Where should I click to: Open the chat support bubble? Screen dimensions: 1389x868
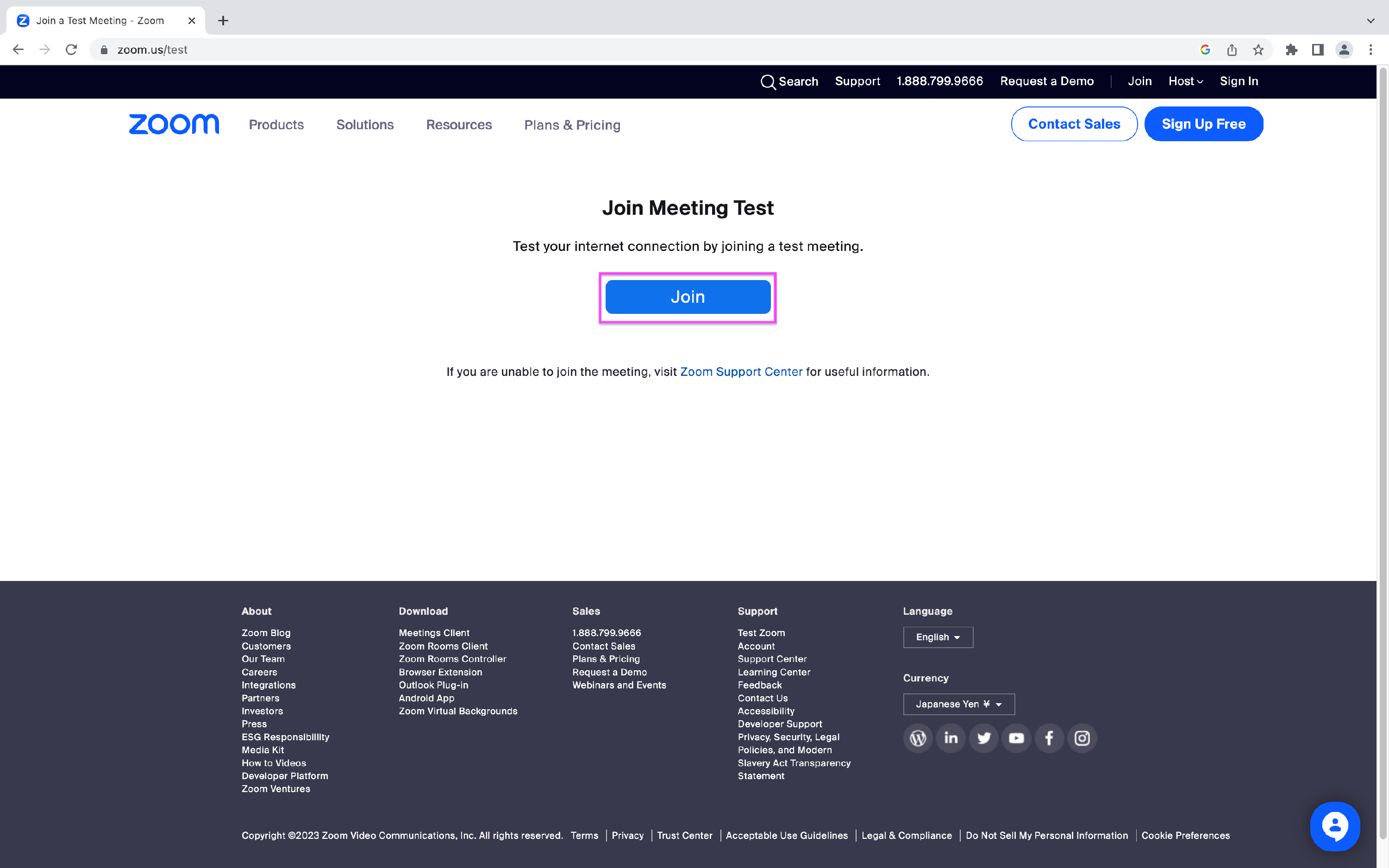(x=1336, y=826)
